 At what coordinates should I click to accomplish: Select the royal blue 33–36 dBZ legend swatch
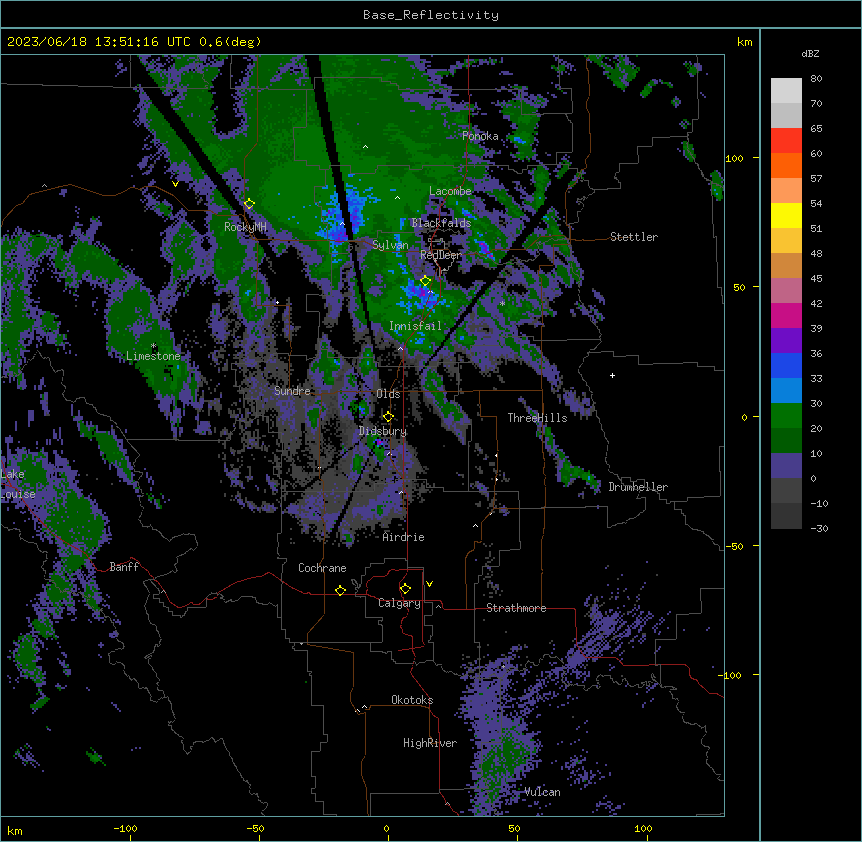pyautogui.click(x=786, y=365)
